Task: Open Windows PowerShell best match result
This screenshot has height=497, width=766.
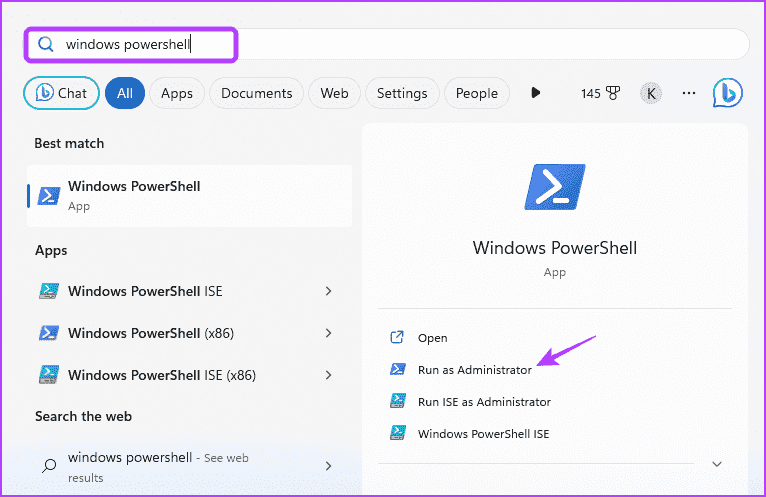Action: click(x=190, y=196)
